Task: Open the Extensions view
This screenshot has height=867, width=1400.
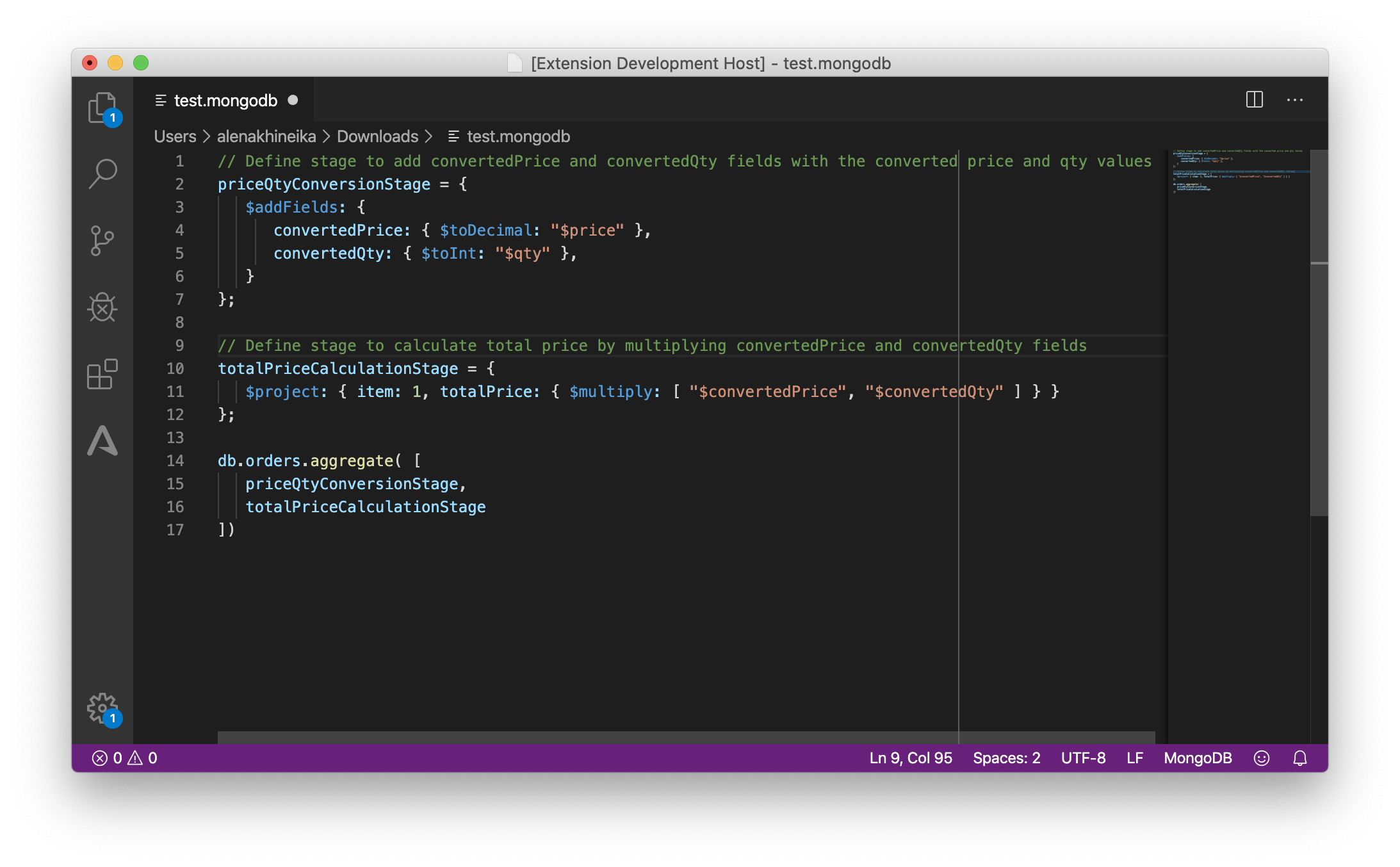Action: (102, 374)
